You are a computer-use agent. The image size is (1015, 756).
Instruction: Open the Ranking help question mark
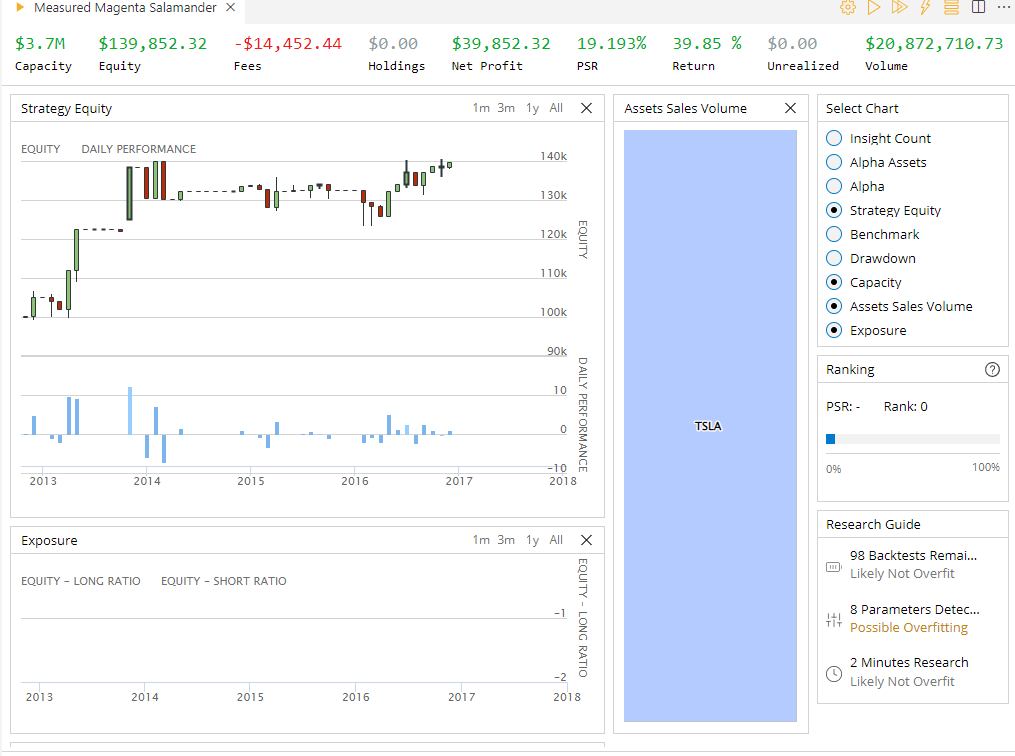[x=992, y=369]
